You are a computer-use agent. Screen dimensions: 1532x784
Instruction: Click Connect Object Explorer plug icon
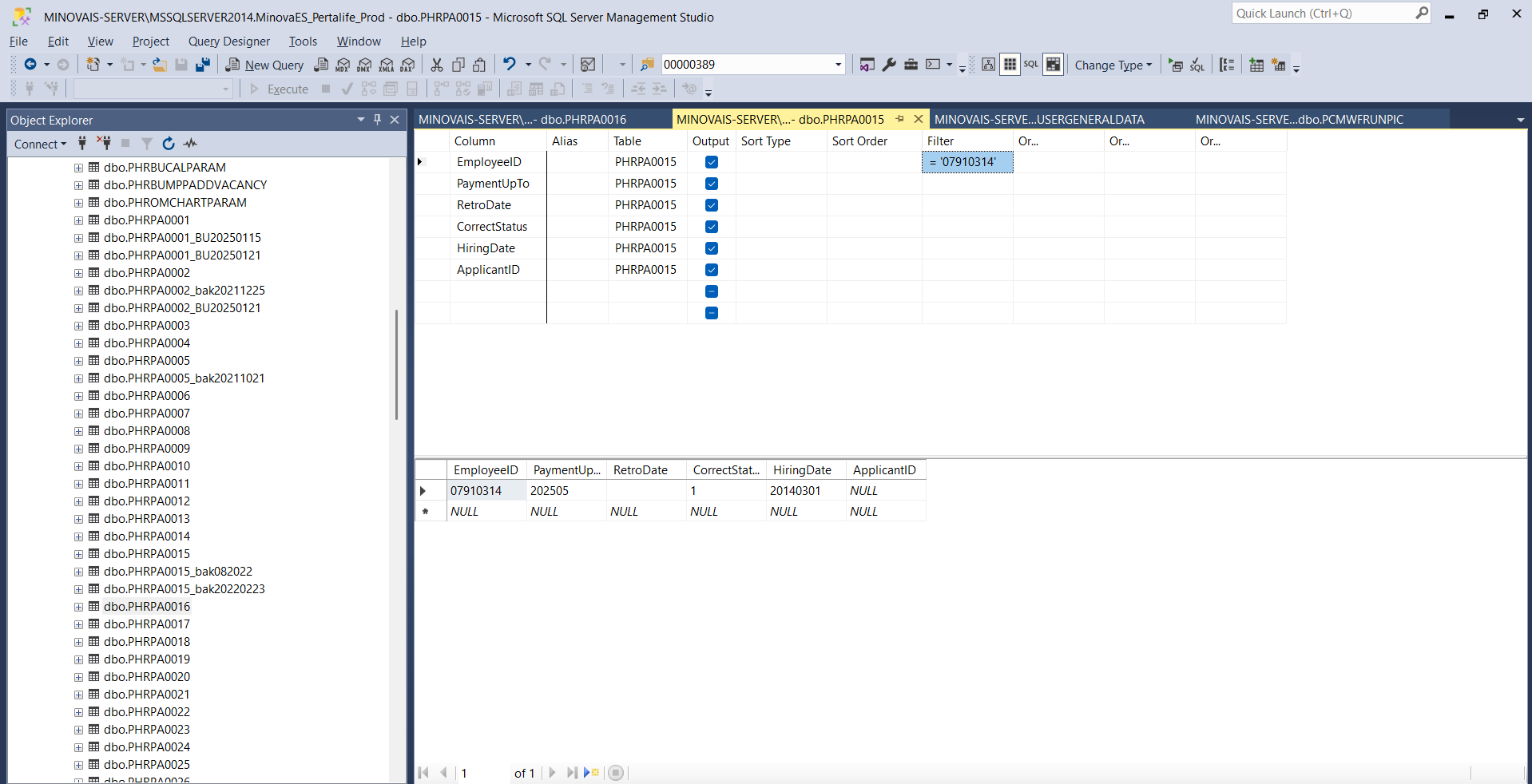pyautogui.click(x=81, y=144)
